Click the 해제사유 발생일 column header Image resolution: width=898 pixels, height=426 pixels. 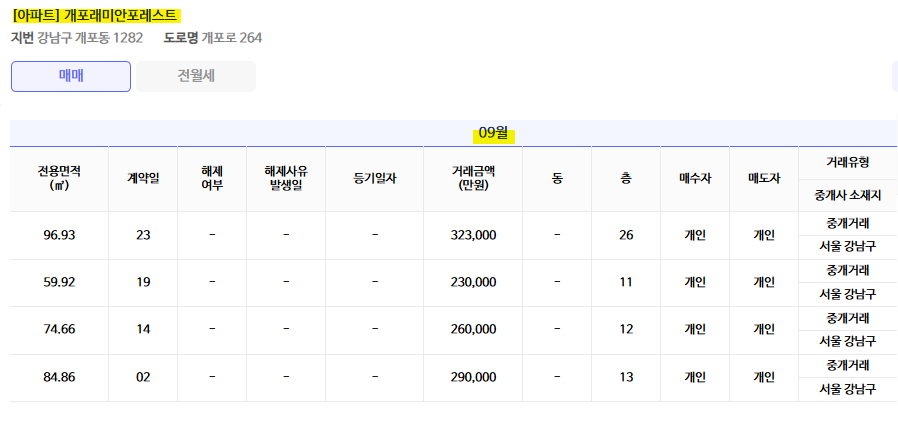tap(286, 178)
